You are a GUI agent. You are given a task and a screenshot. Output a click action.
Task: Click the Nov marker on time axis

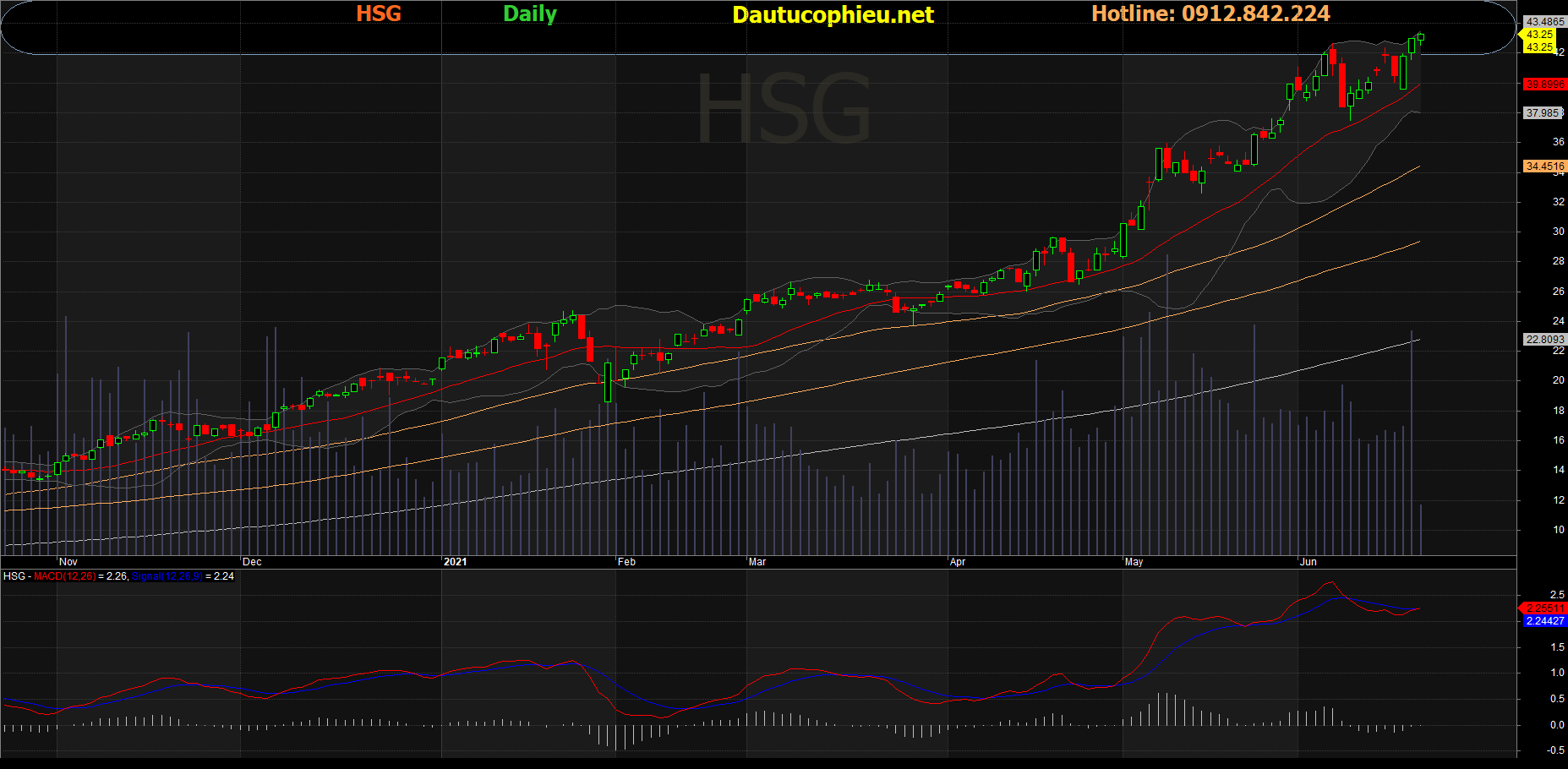(x=68, y=562)
